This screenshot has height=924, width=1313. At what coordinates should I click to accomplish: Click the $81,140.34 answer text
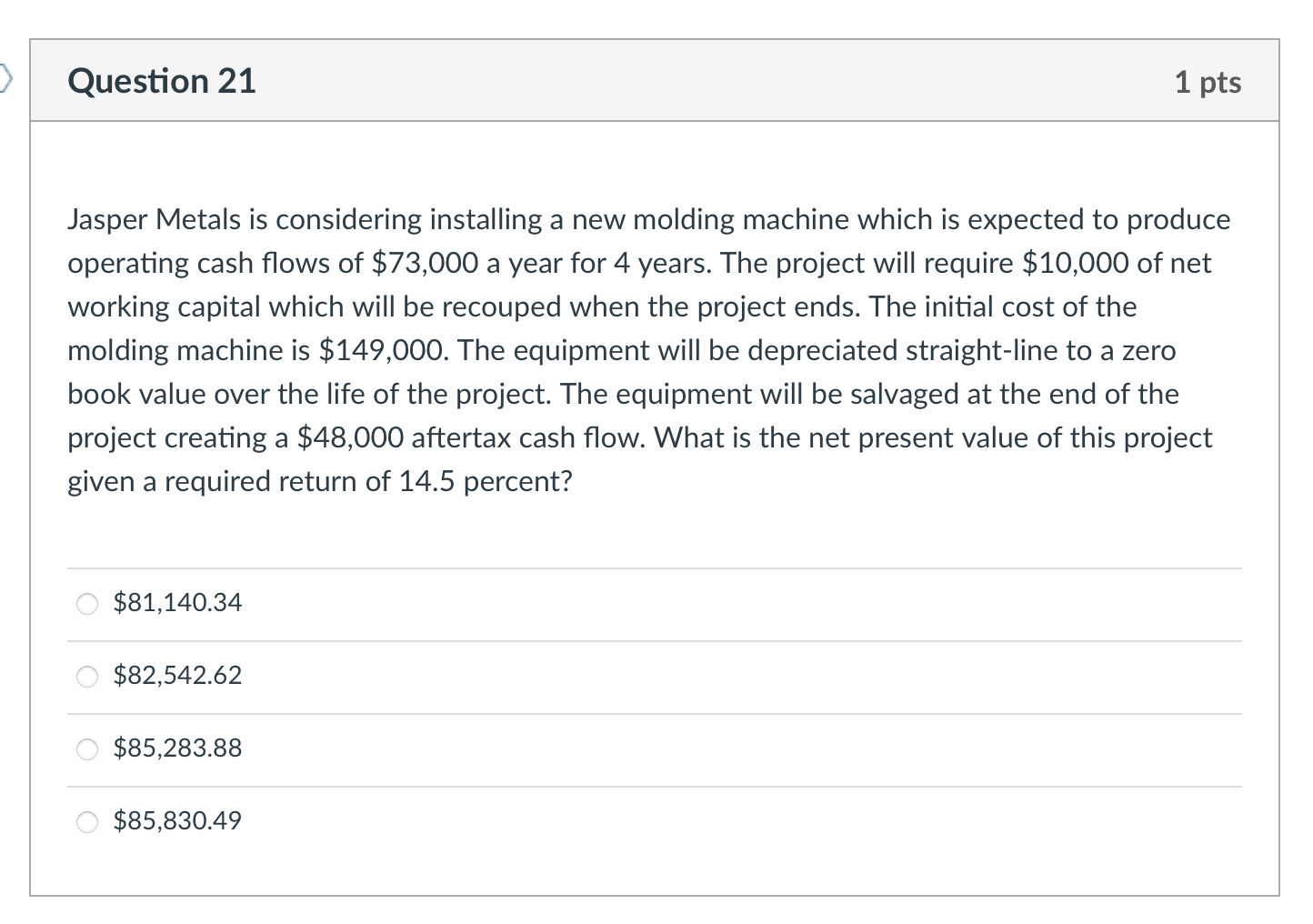pos(177,602)
